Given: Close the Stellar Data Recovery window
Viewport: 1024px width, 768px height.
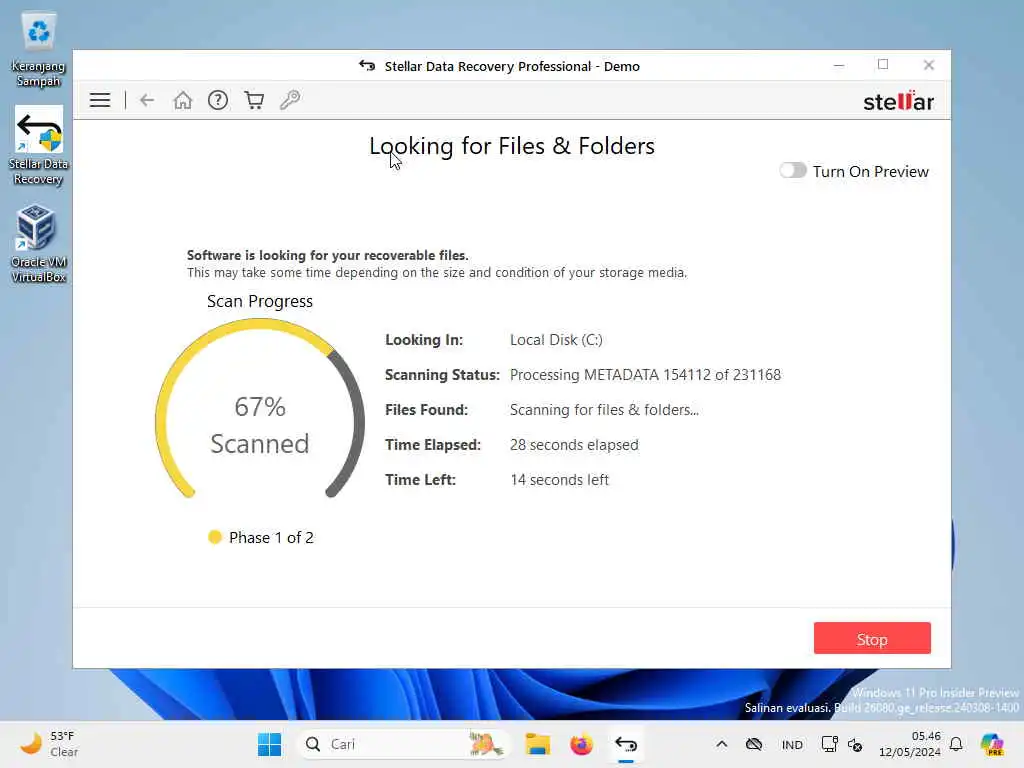Looking at the screenshot, I should (x=929, y=65).
